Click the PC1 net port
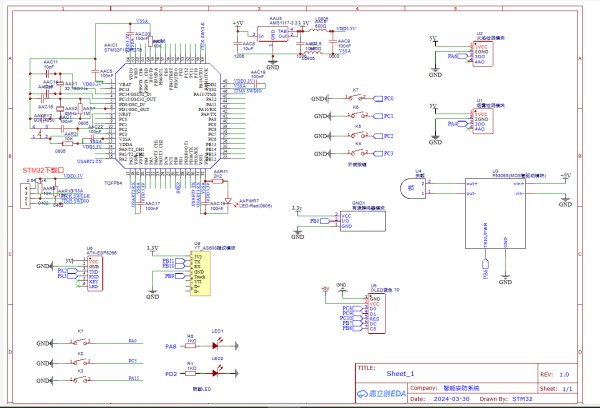600x408 pixels. tap(383, 116)
